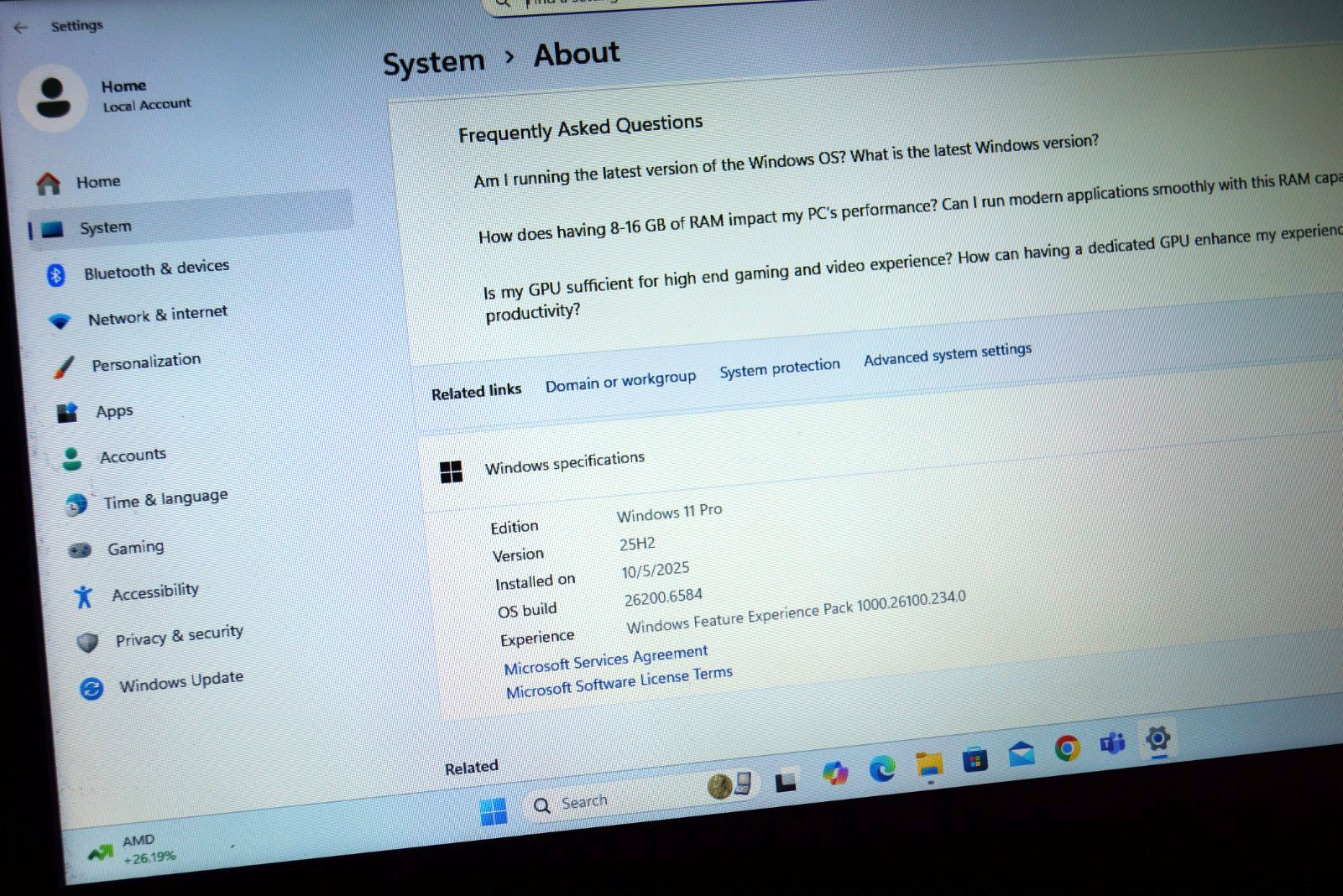Open the Local Account profile avatar
Viewport: 1343px width, 896px height.
53,98
